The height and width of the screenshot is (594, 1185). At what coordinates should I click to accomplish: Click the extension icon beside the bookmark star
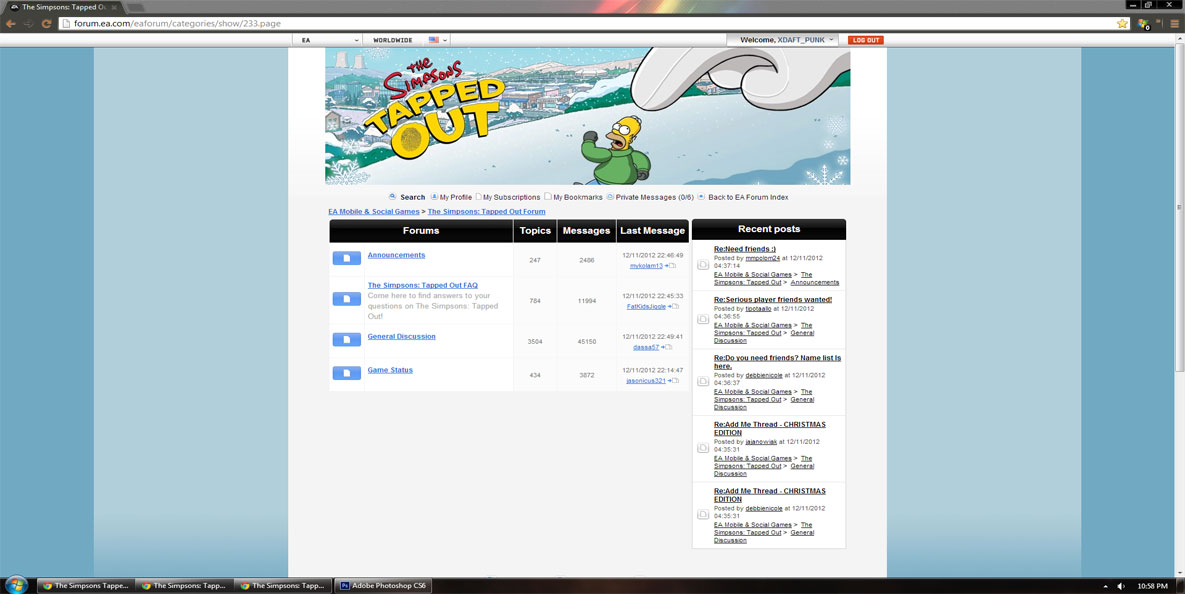[1143, 24]
